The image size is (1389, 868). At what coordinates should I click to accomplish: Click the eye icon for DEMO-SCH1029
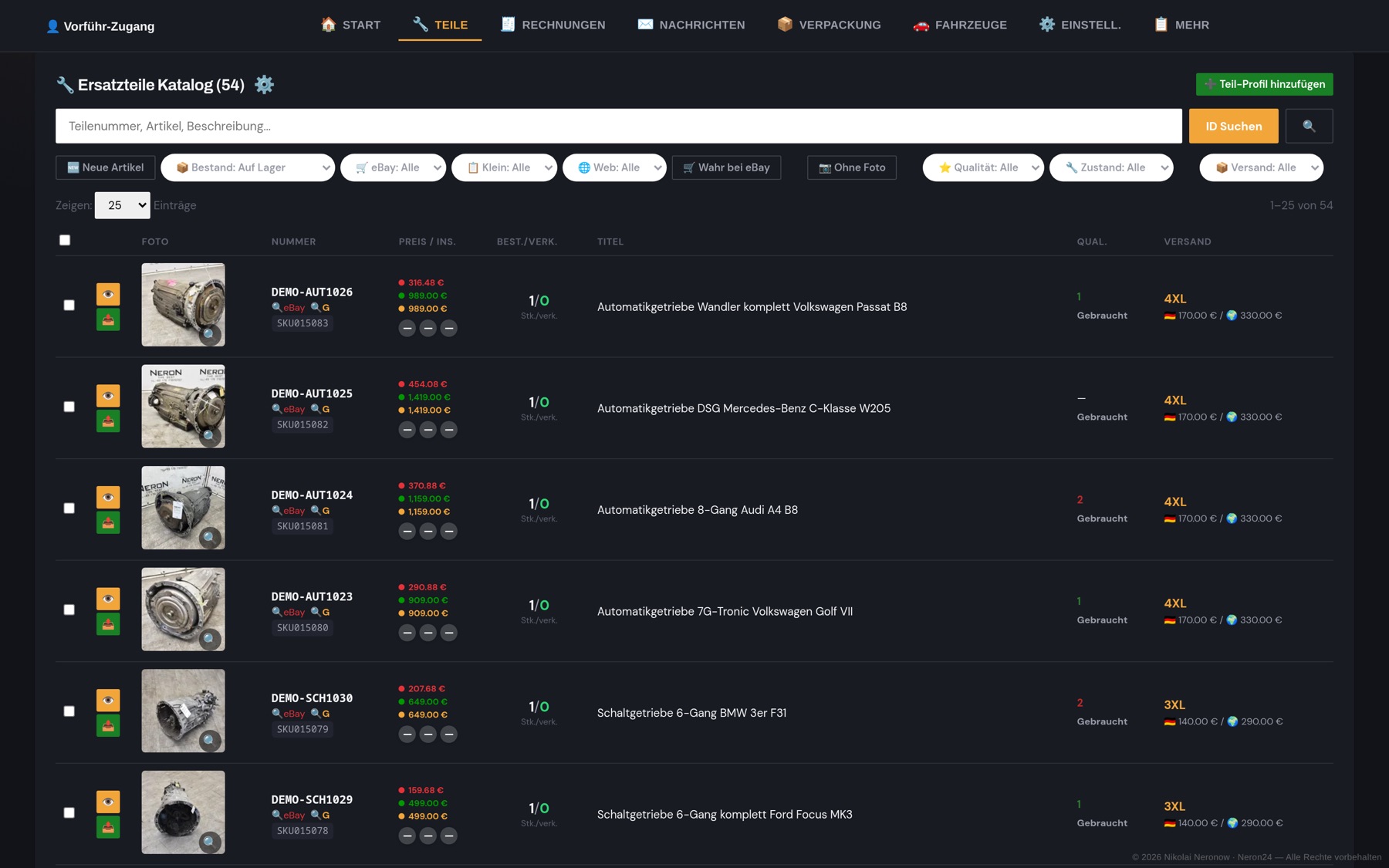point(108,802)
